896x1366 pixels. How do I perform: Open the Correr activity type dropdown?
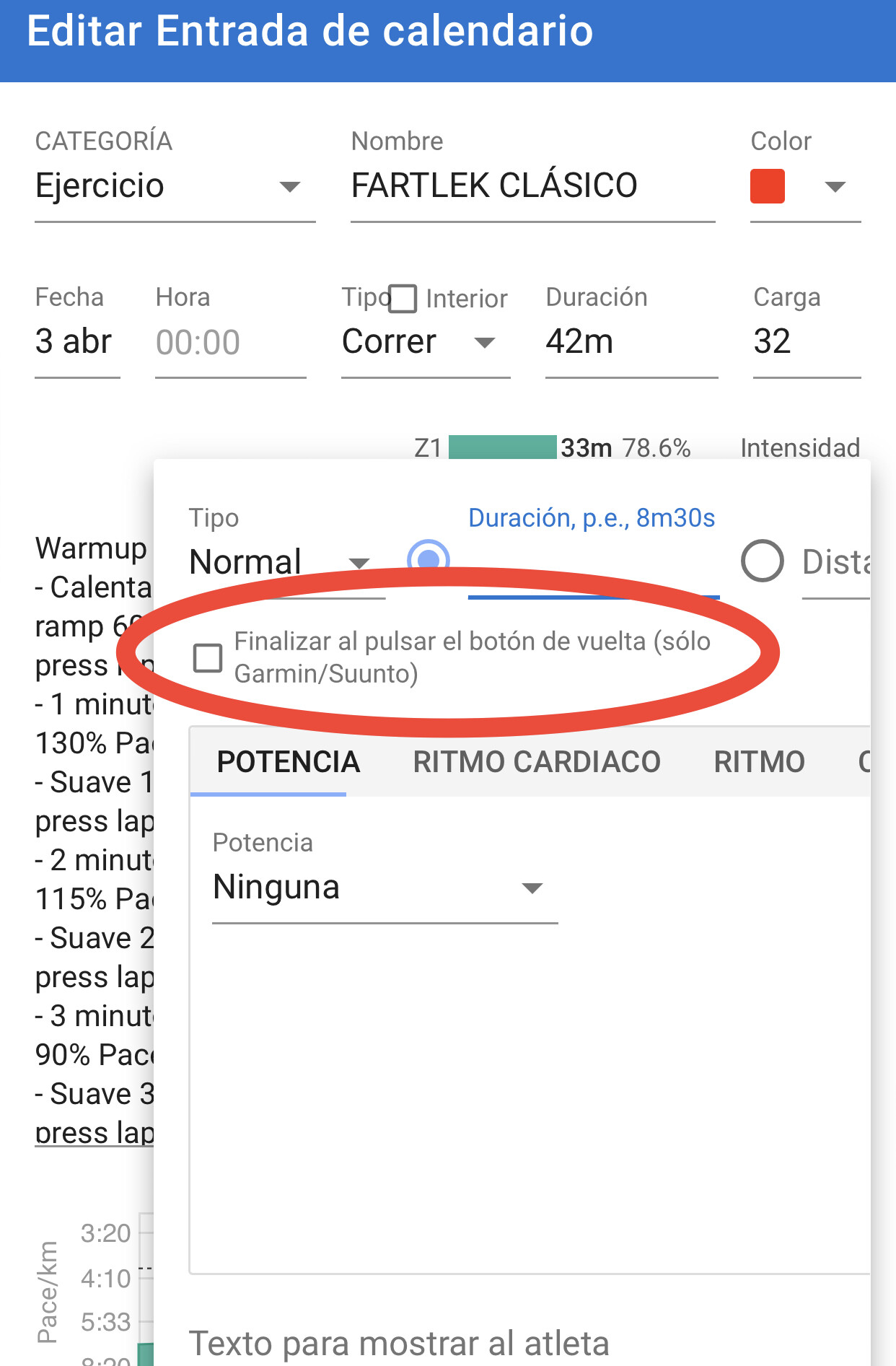[x=426, y=341]
